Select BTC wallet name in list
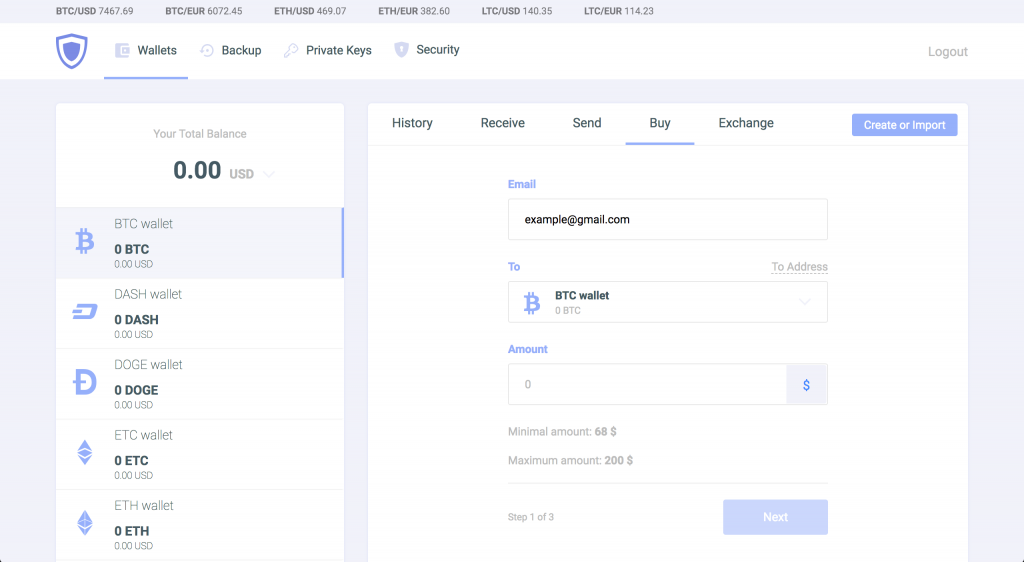The width and height of the screenshot is (1024, 562). click(x=144, y=223)
